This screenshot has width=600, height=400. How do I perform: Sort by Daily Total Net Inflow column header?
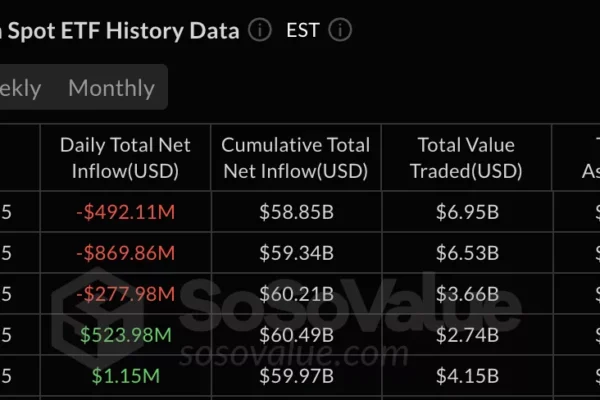[x=125, y=158]
